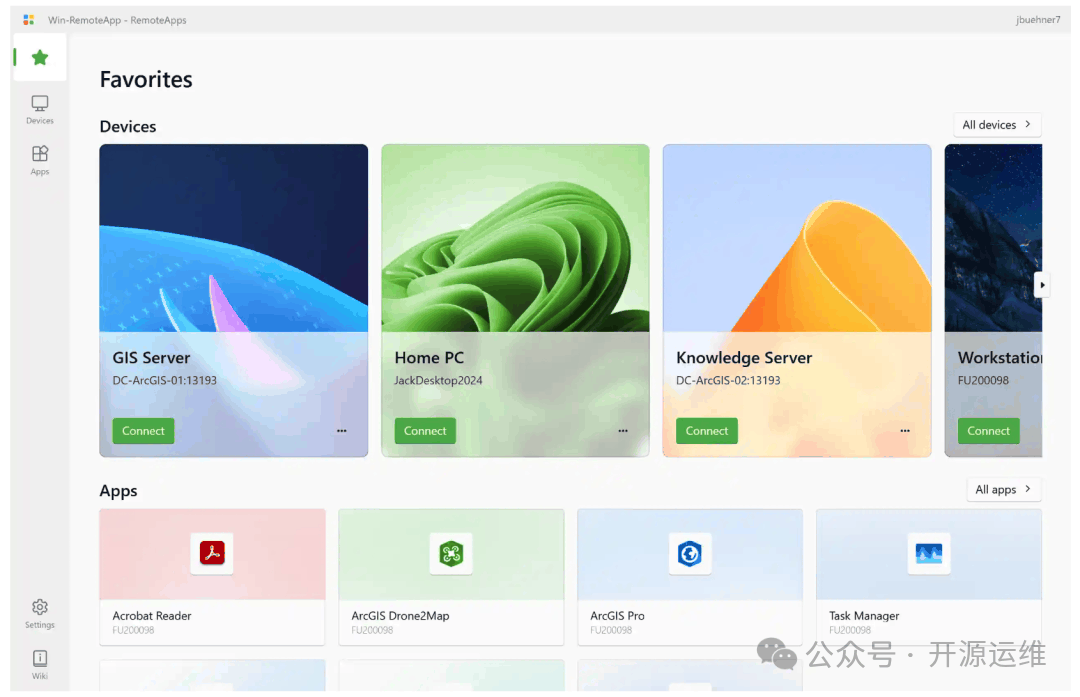Image resolution: width=1080 pixels, height=697 pixels.
Task: Open more options for GIS Server
Action: 342,430
